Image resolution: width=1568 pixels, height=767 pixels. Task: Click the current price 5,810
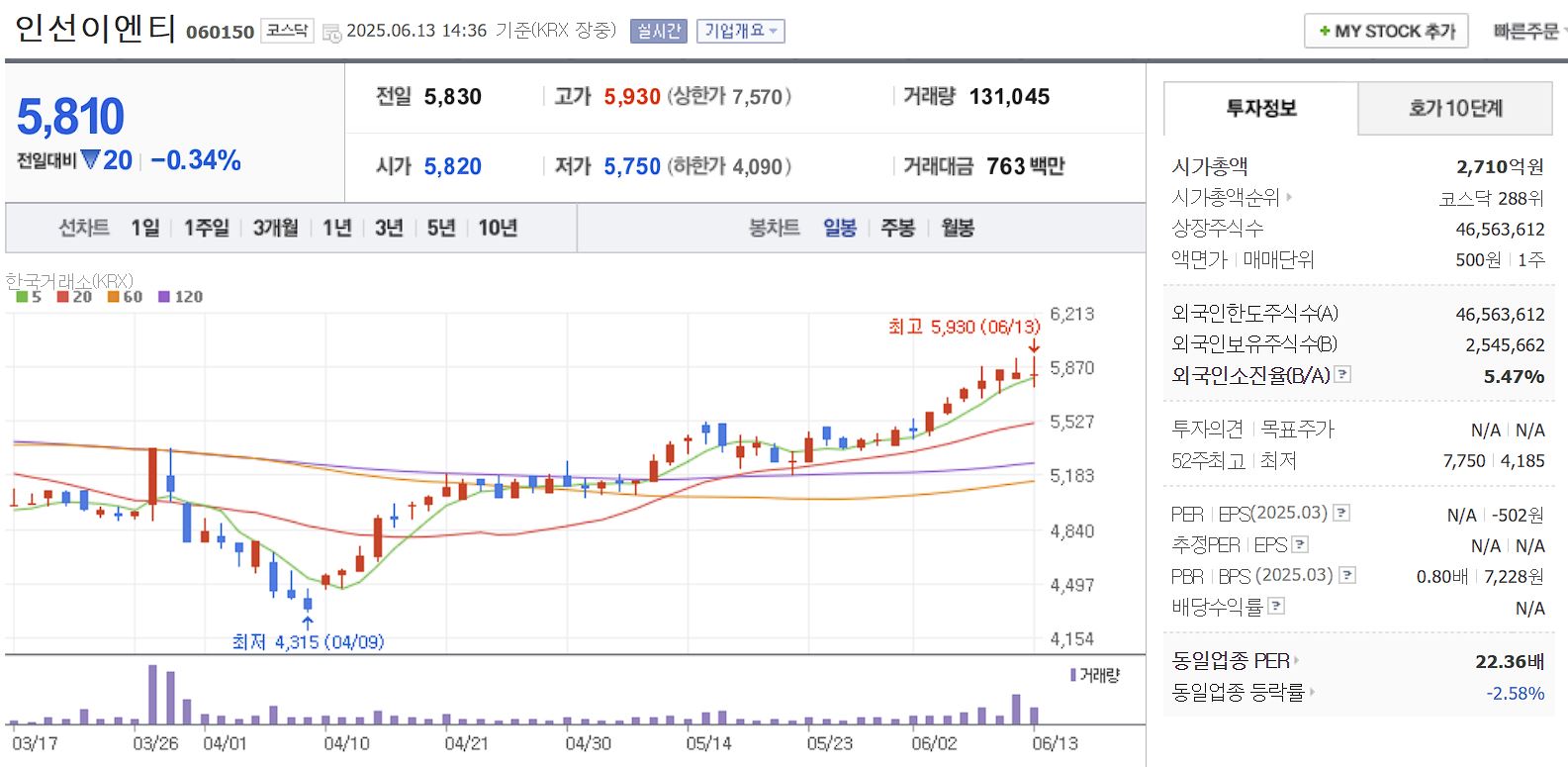[x=70, y=117]
